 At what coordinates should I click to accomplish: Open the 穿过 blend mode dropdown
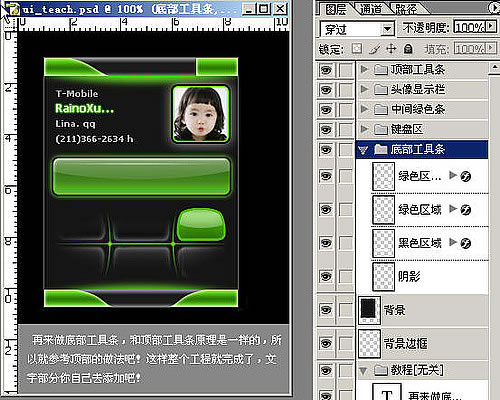coord(387,29)
